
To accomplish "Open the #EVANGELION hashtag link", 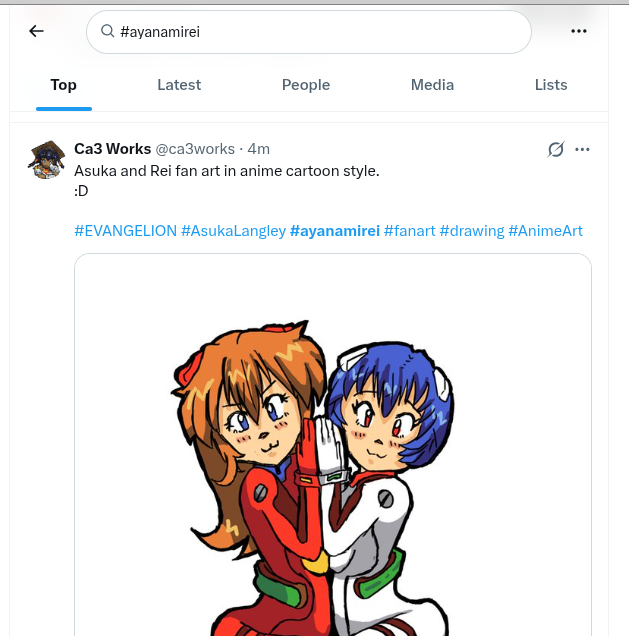I will coord(126,231).
